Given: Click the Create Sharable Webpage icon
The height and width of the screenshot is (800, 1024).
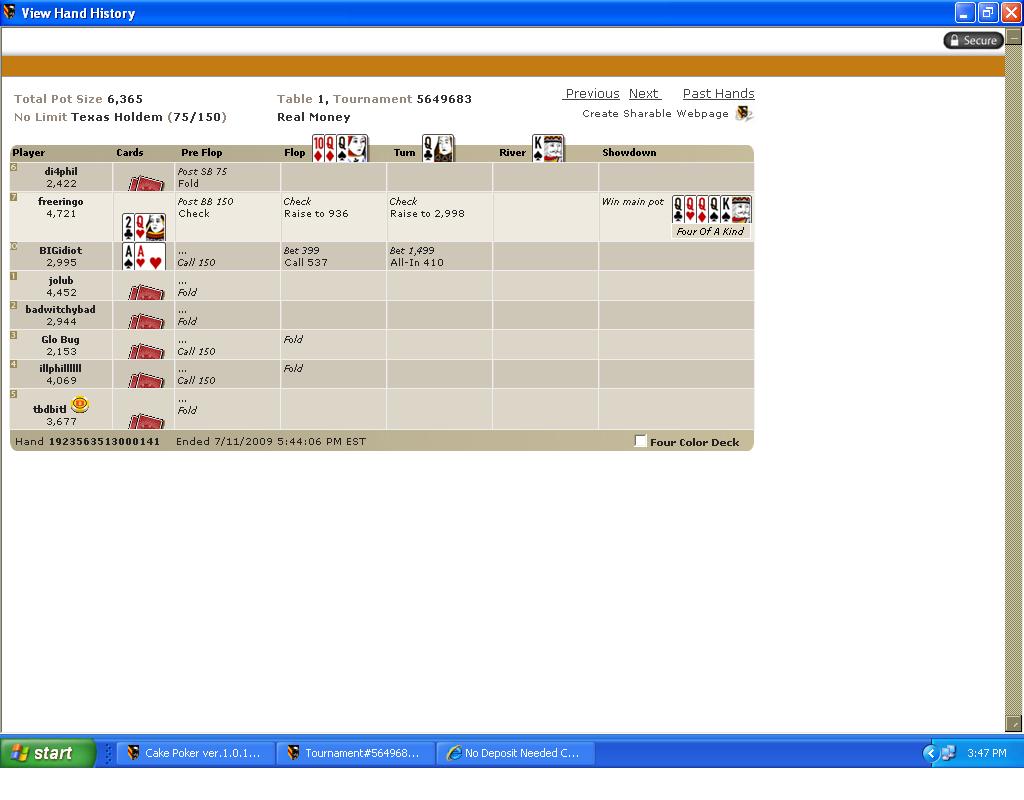Looking at the screenshot, I should [743, 114].
